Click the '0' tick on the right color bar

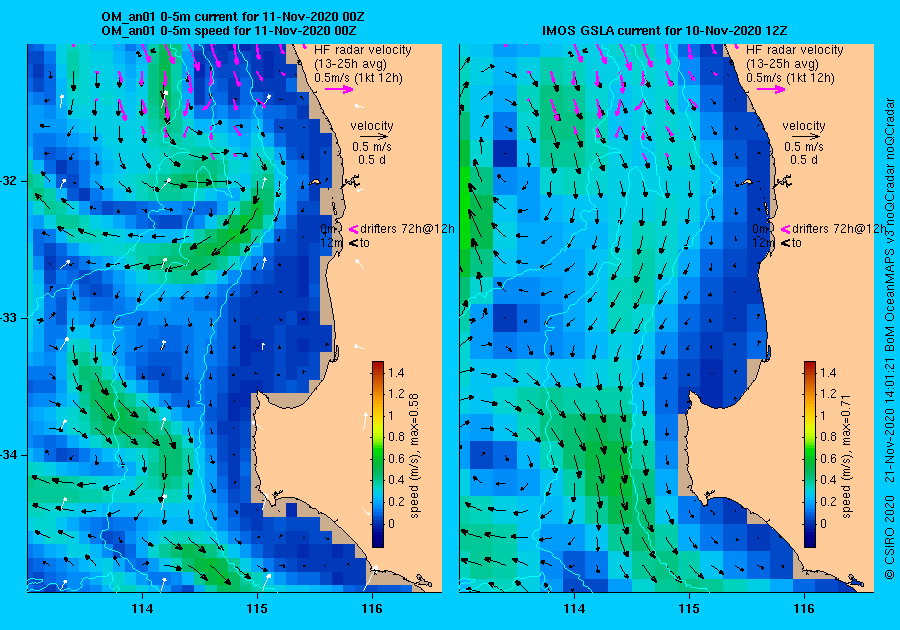tap(824, 523)
